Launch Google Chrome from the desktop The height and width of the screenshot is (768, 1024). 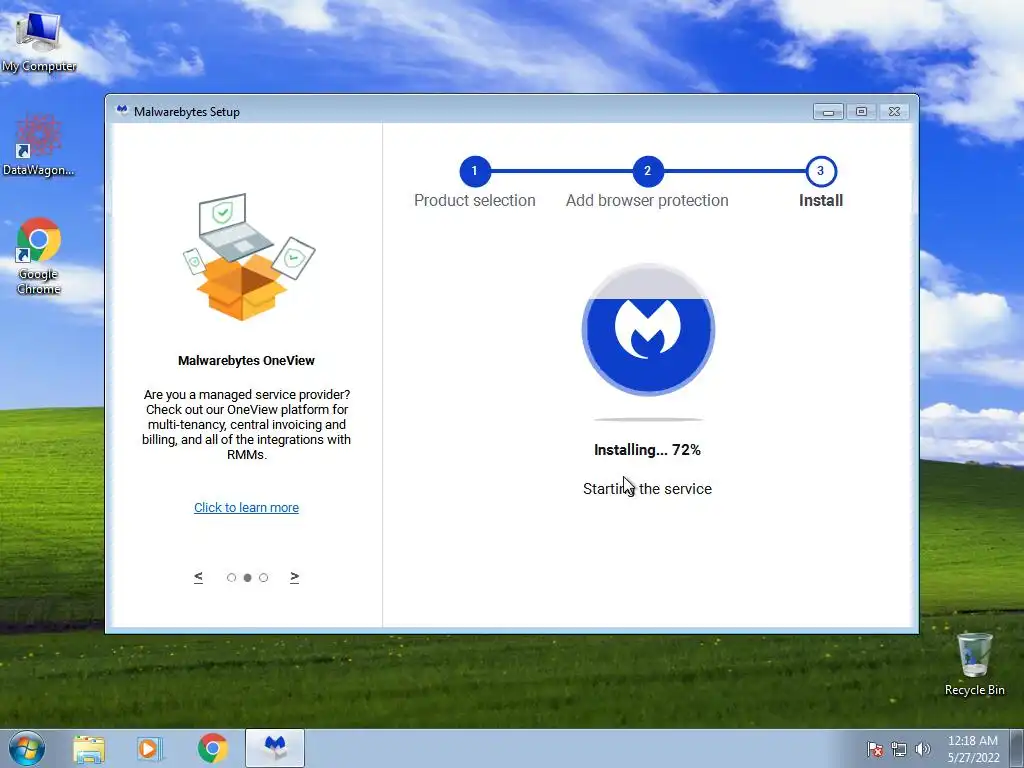(39, 255)
